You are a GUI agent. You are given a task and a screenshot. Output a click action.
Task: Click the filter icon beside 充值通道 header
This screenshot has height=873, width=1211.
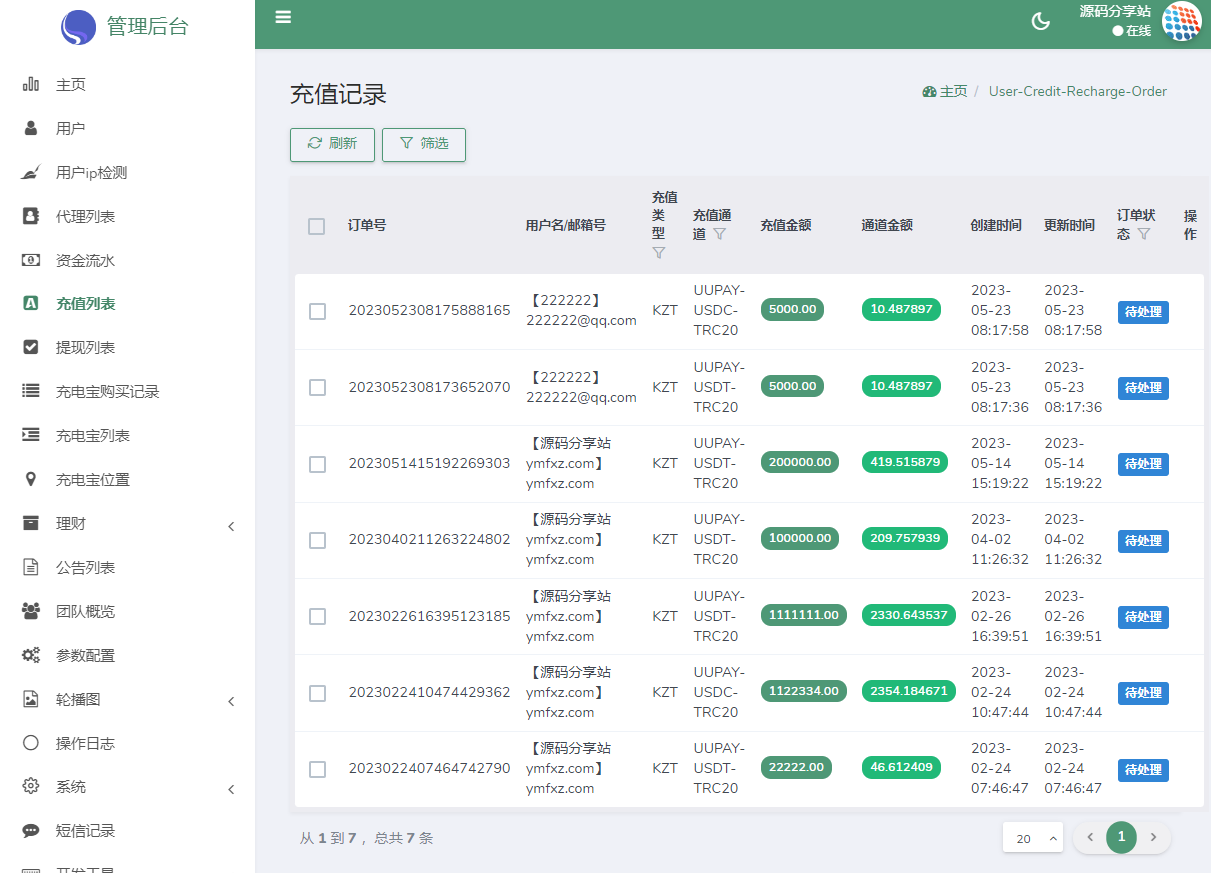tap(719, 234)
